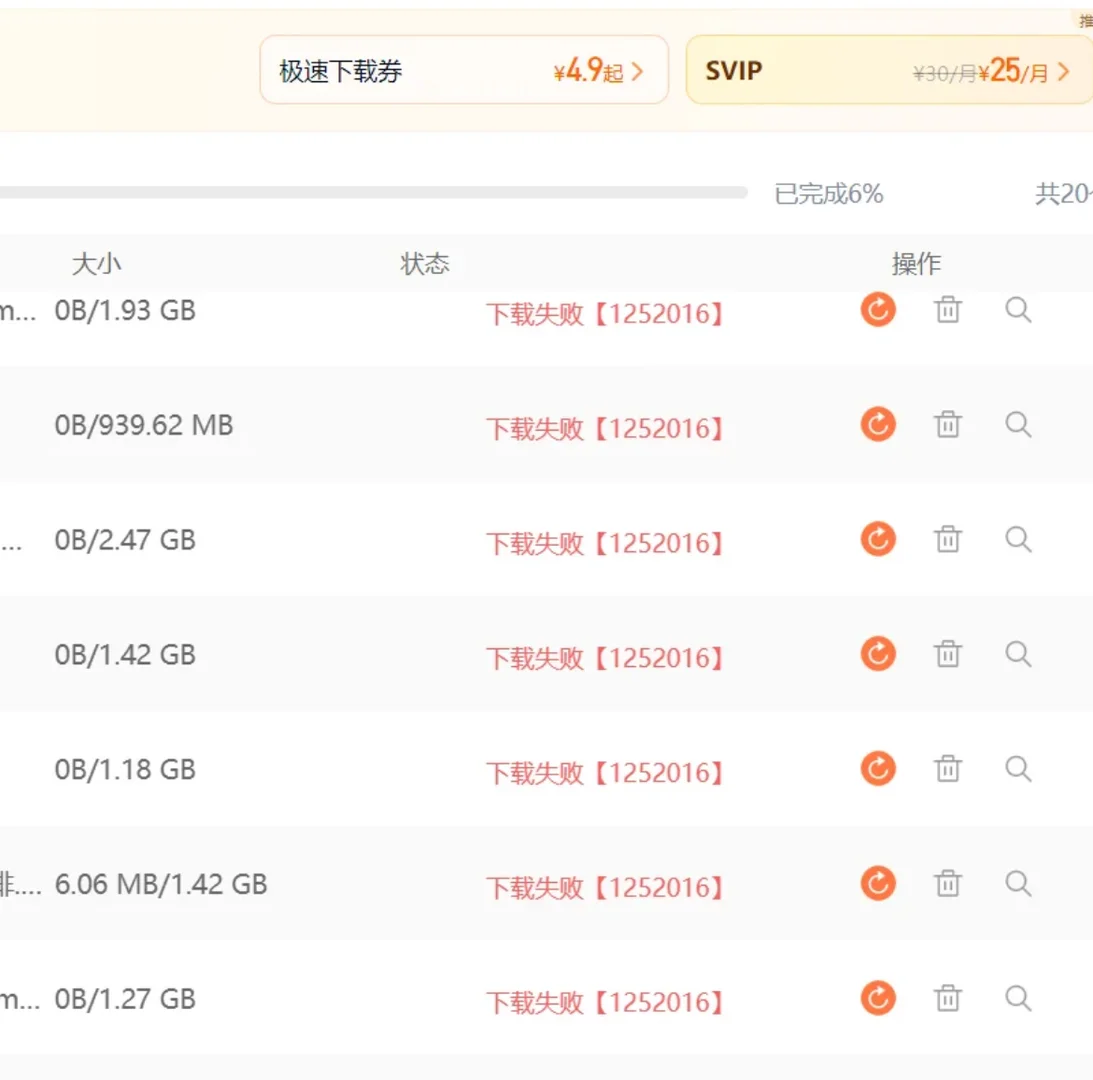
Task: Retry the failed 1.42 GB download
Action: click(877, 654)
